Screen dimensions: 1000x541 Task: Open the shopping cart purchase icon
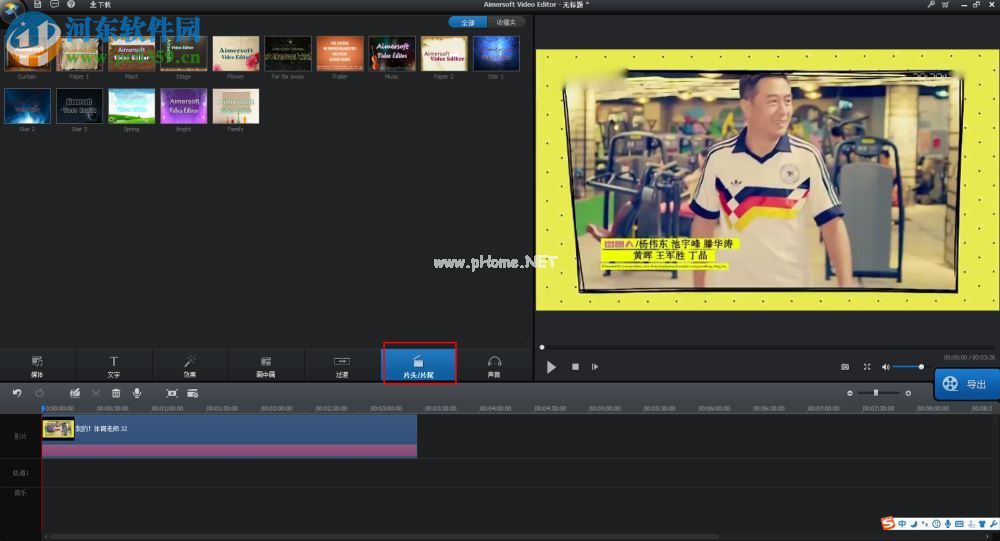(945, 4)
